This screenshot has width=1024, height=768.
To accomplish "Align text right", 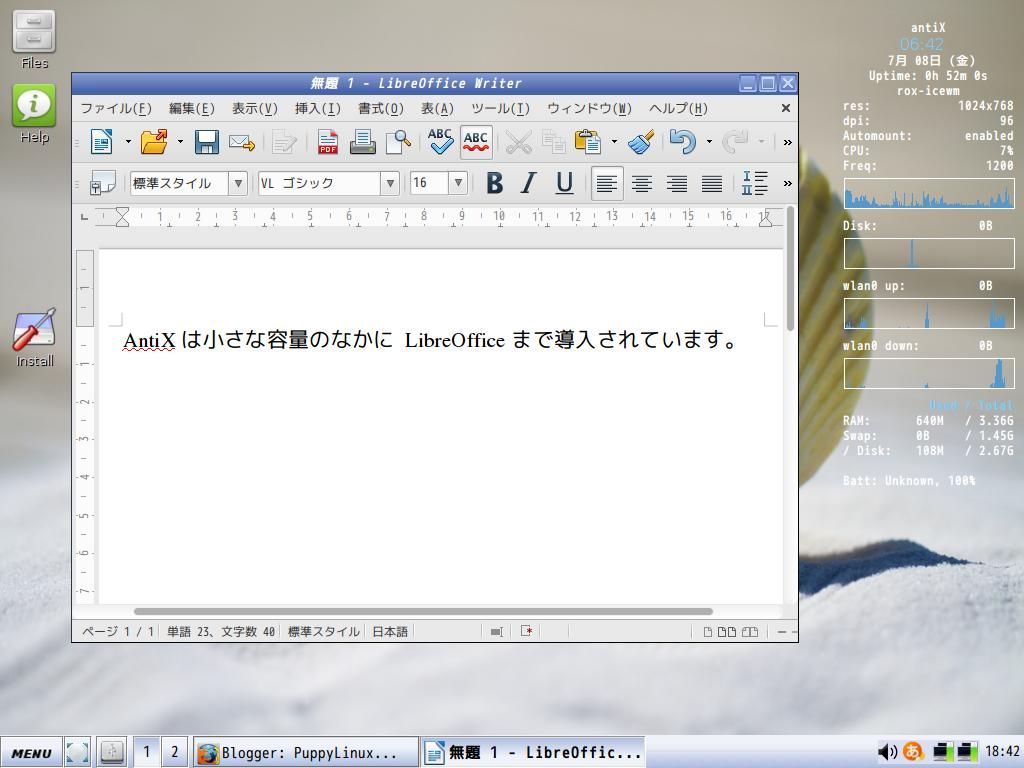I will [677, 184].
